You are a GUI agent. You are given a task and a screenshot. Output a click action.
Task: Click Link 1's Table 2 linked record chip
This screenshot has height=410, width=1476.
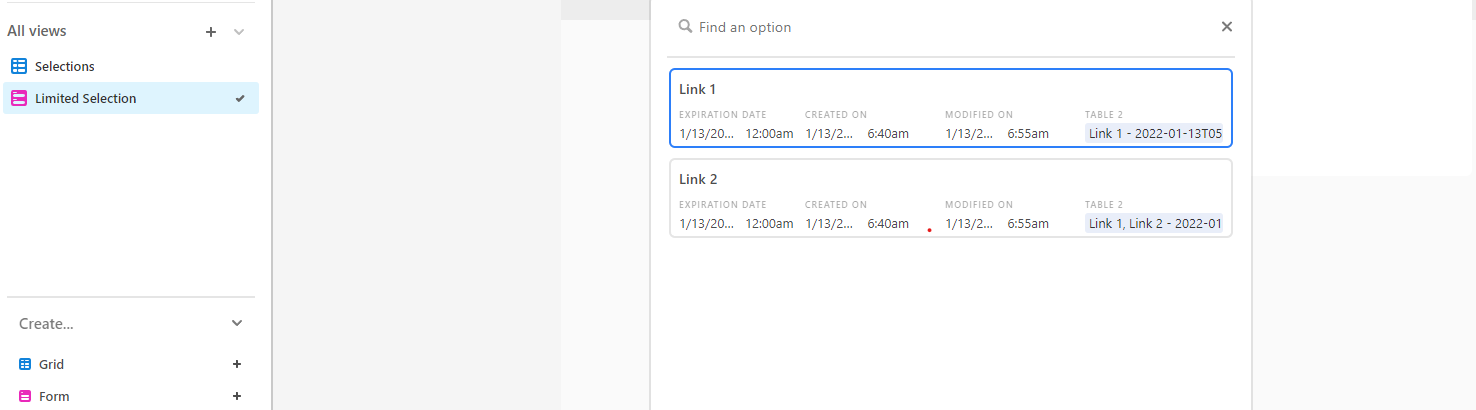[x=1154, y=134]
